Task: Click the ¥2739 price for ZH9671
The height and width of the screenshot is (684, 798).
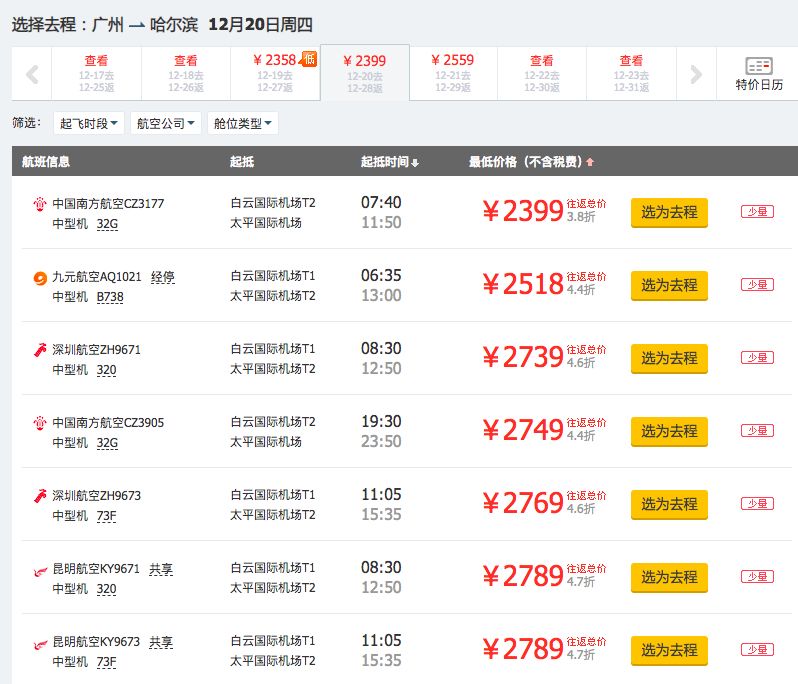Action: coord(523,357)
